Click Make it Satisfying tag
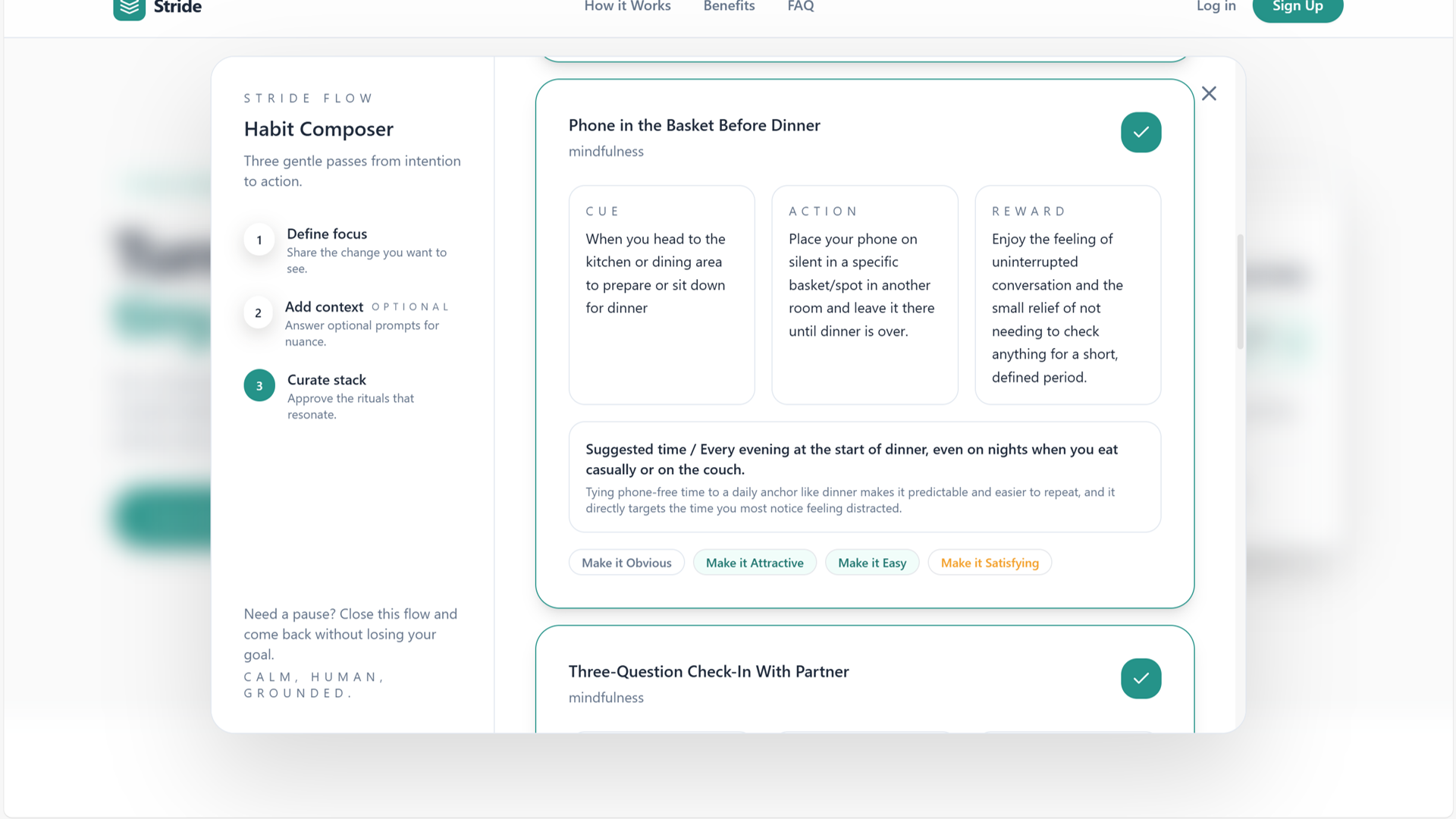 990,563
